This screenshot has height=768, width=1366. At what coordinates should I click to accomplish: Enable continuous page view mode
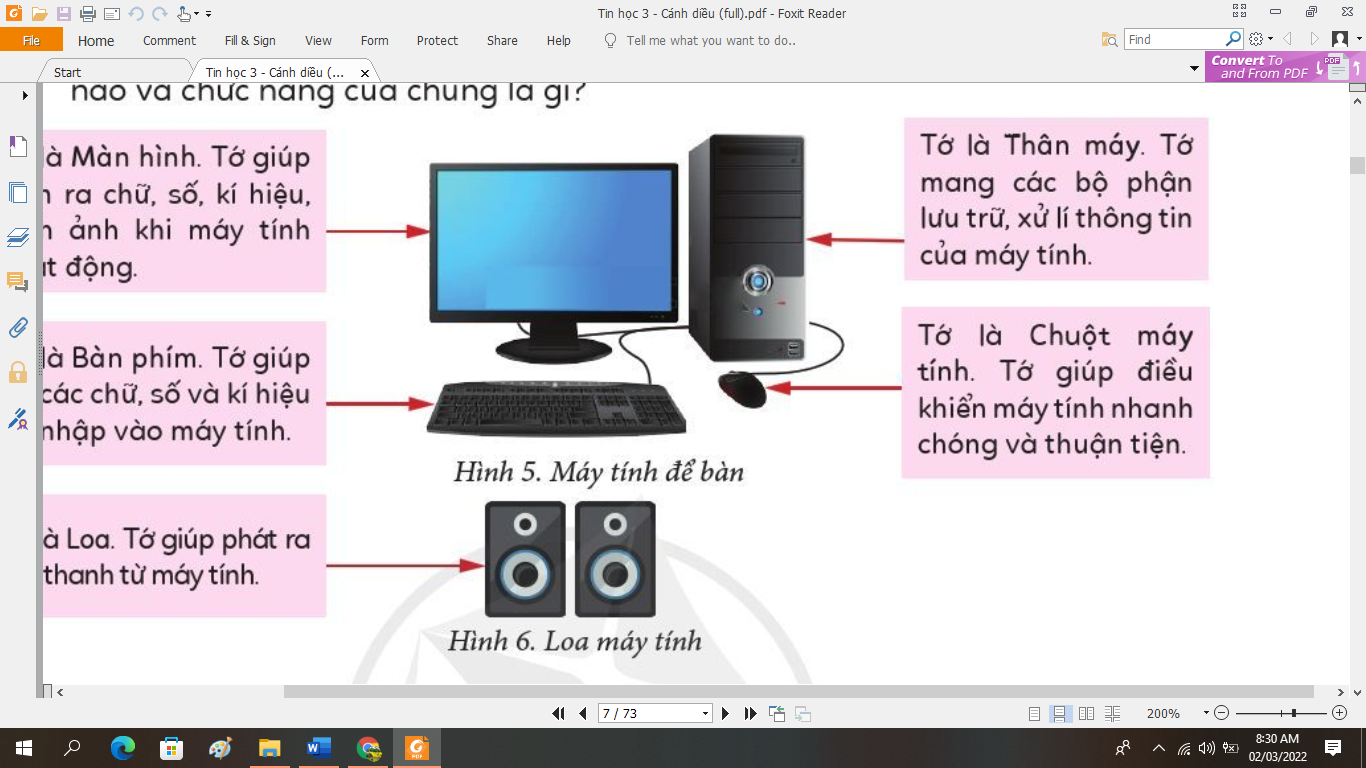1060,714
